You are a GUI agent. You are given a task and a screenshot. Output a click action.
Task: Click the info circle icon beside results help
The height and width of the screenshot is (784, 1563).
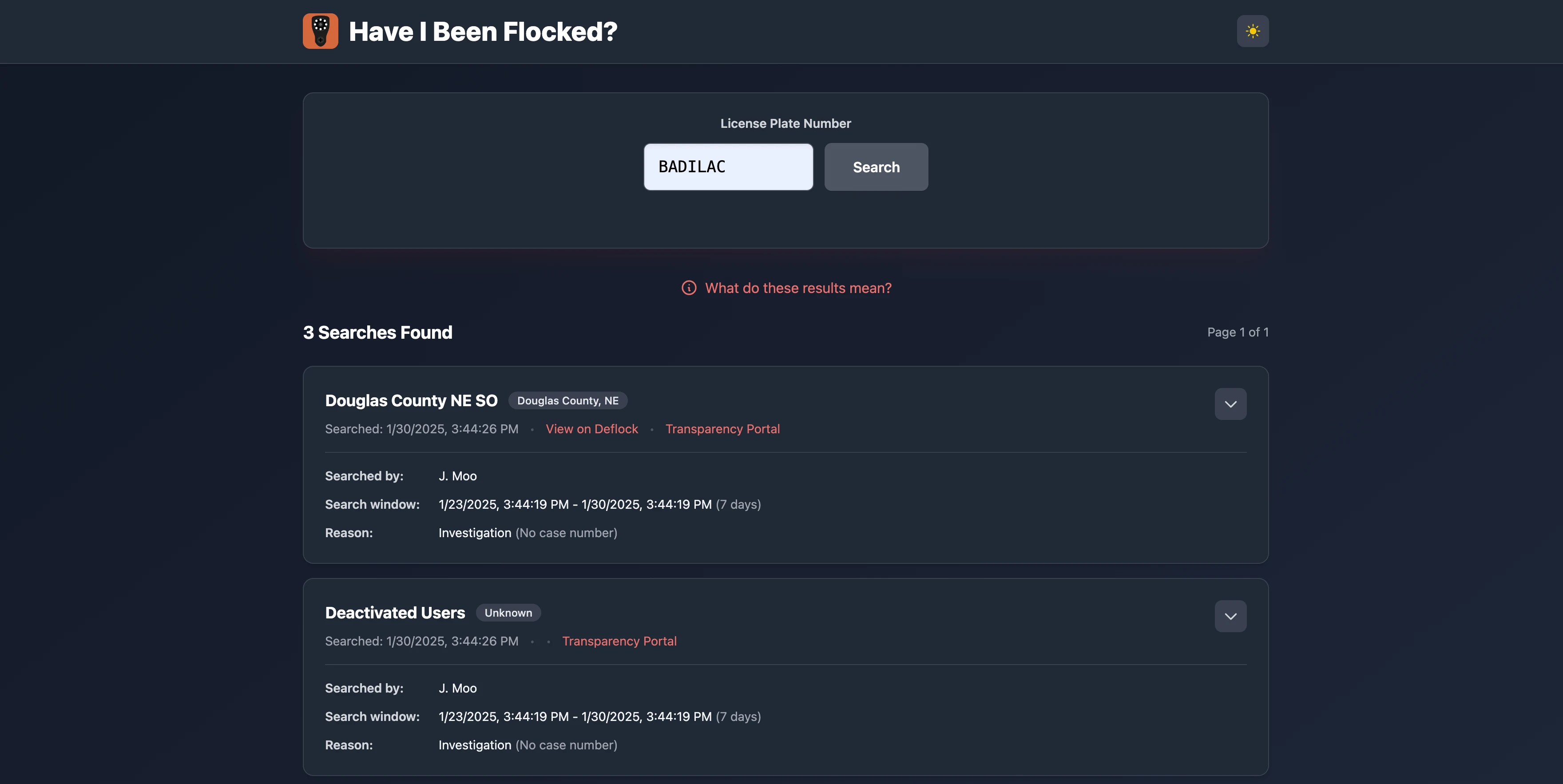tap(689, 288)
